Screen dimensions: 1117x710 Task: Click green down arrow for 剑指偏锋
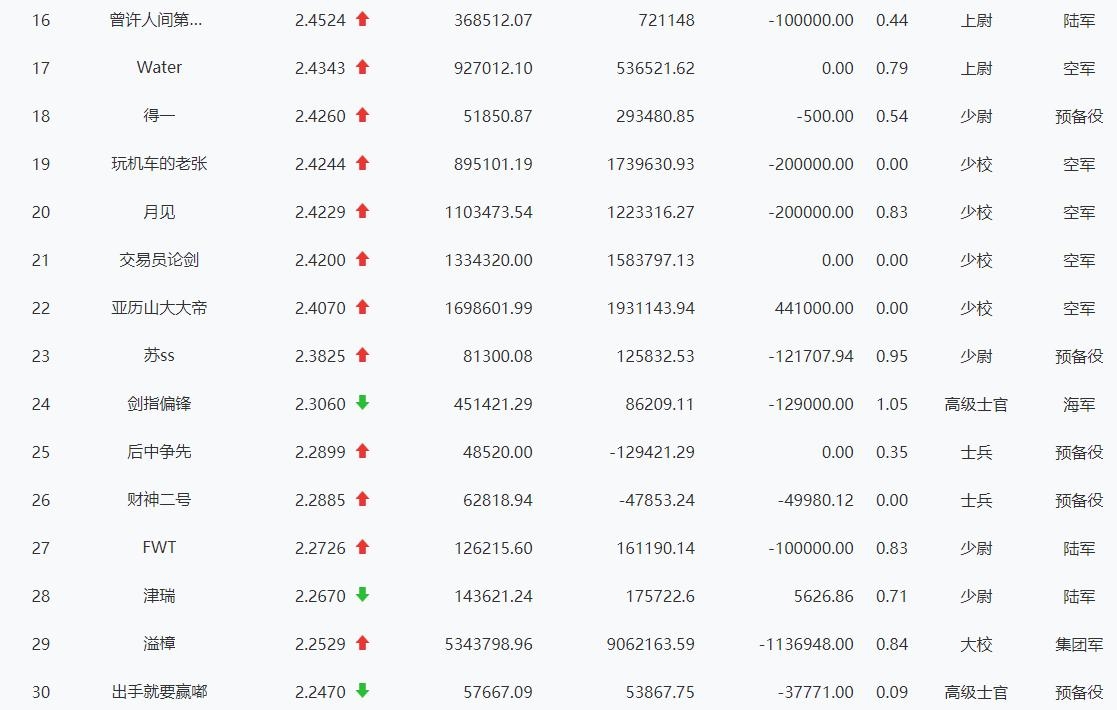(x=362, y=403)
